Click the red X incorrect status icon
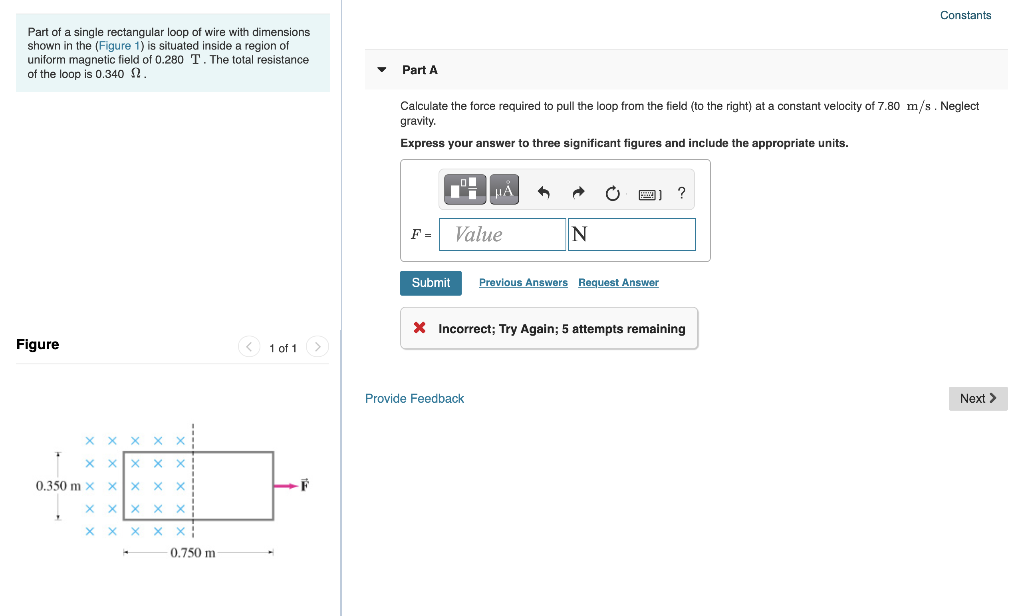1024x616 pixels. pos(419,327)
